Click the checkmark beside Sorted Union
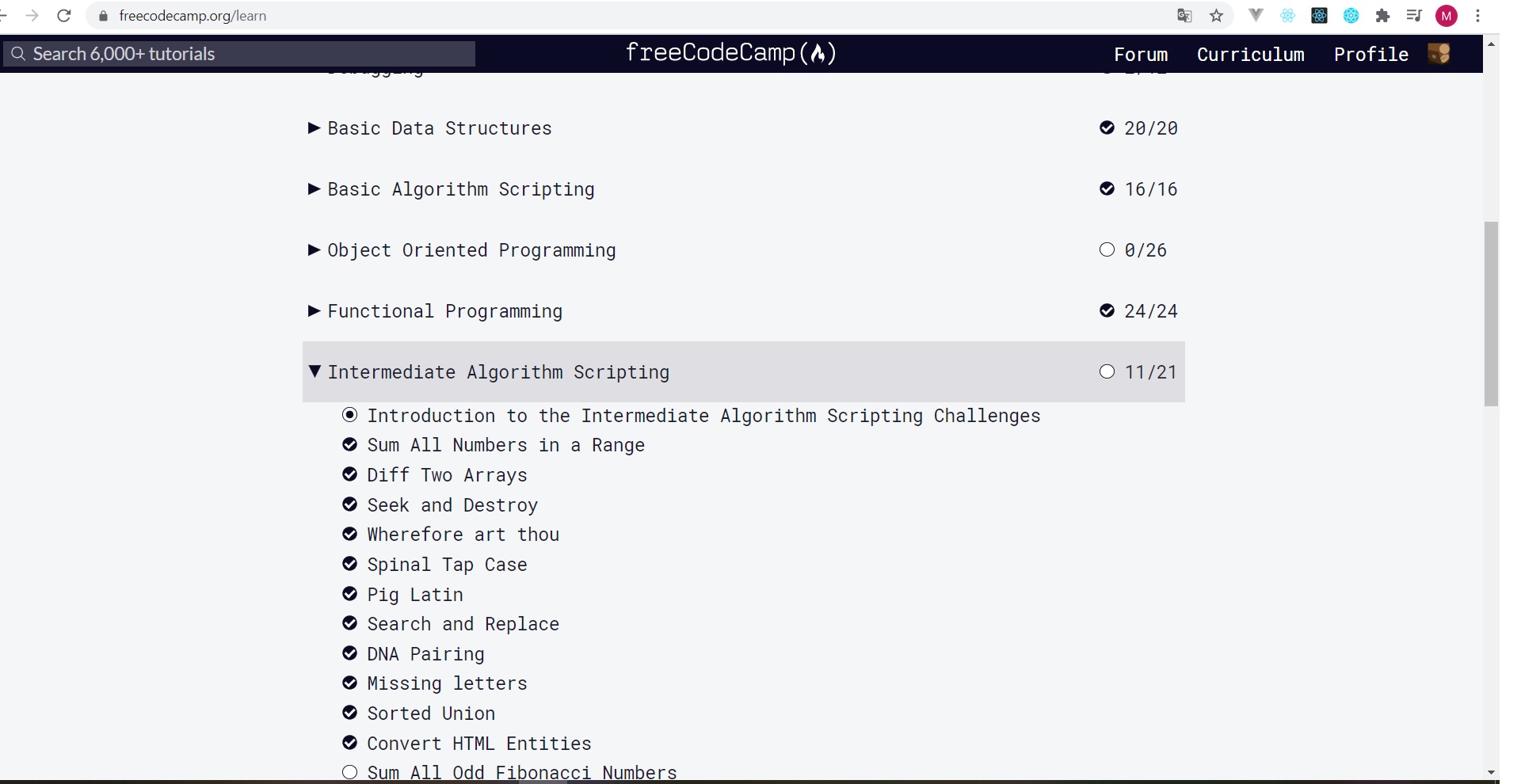This screenshot has width=1521, height=784. tap(349, 713)
